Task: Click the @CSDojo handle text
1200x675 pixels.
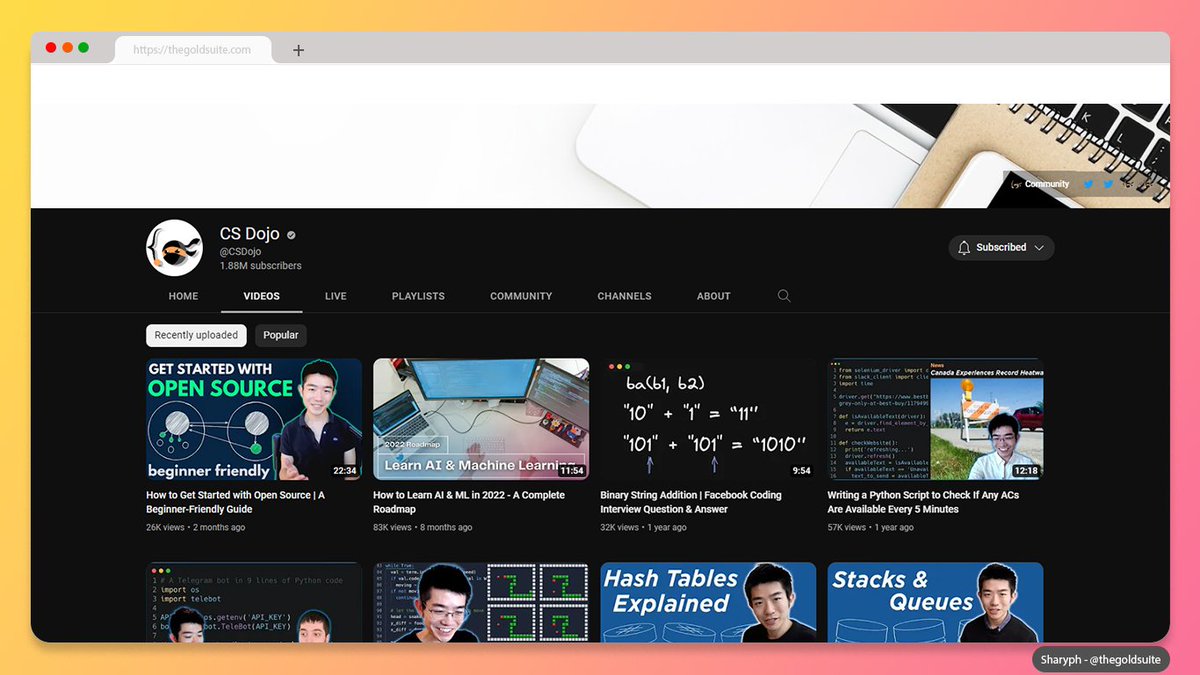Action: pyautogui.click(x=241, y=252)
